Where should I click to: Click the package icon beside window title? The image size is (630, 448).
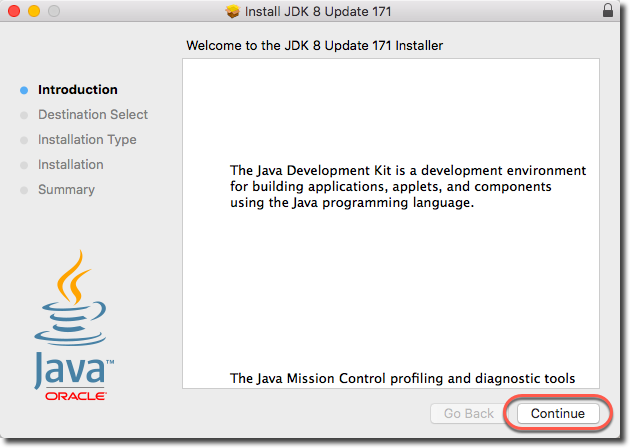232,11
